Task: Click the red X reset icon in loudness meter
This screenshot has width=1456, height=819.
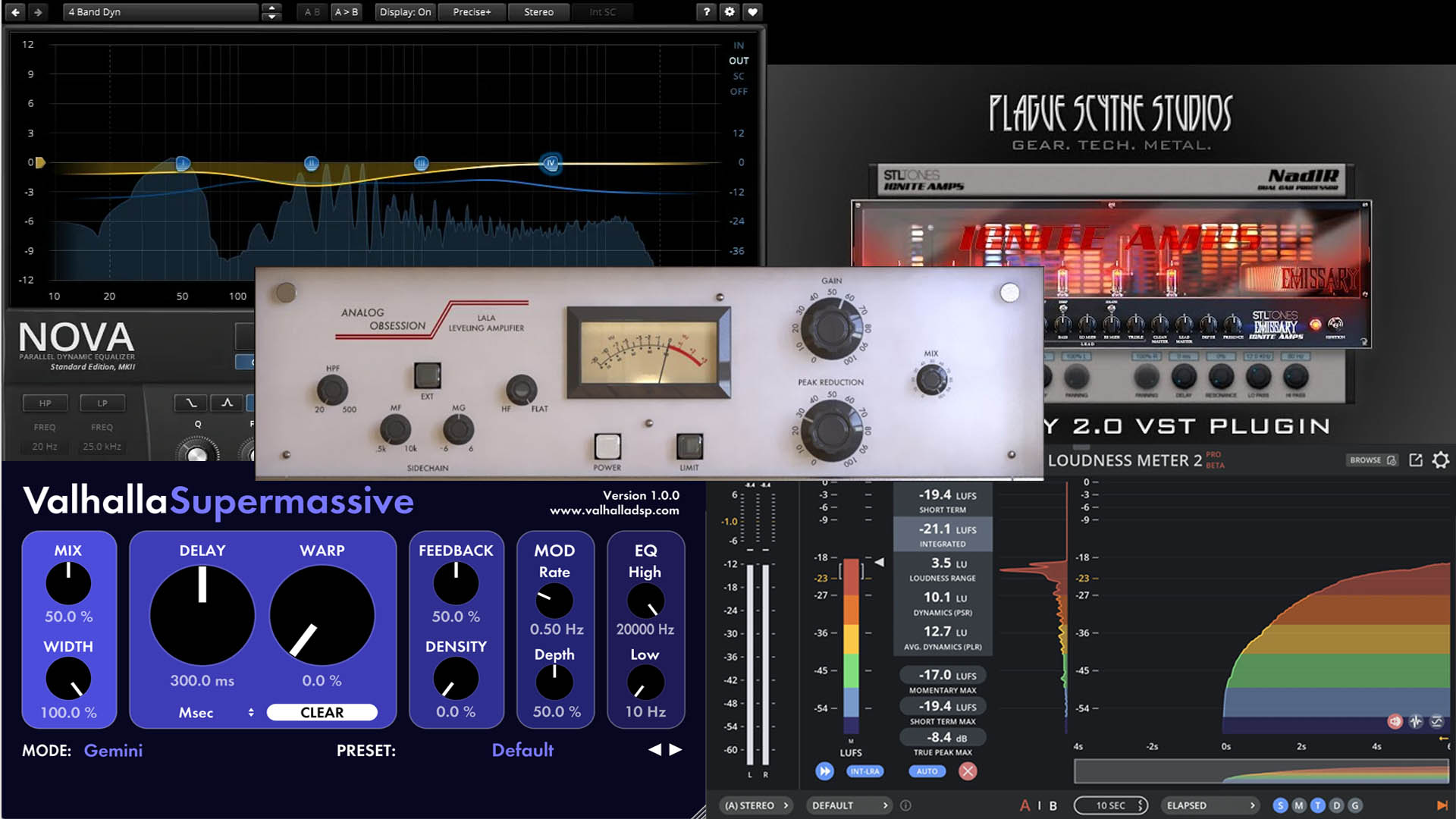Action: (967, 771)
